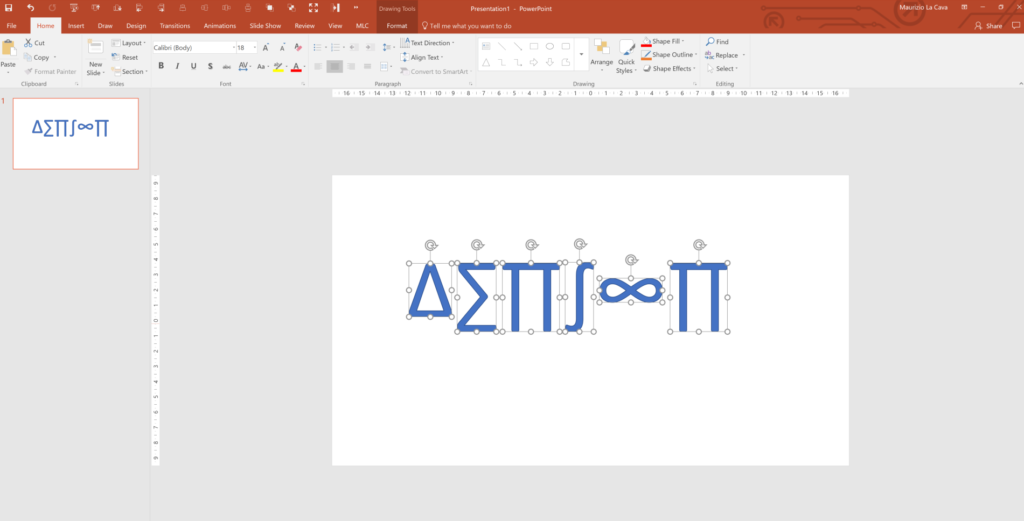Viewport: 1024px width, 521px height.
Task: Increase the font size
Action: [266, 48]
